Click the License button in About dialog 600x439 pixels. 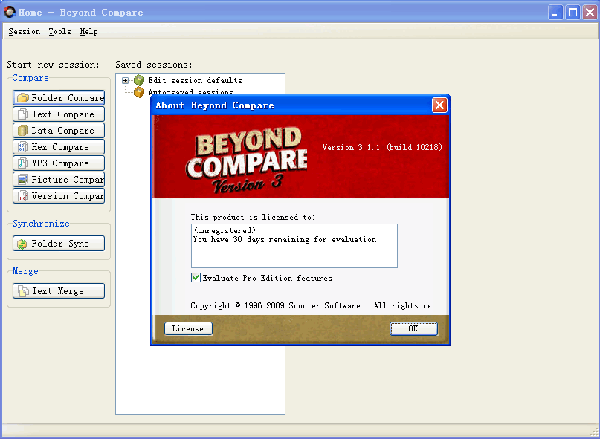(188, 328)
